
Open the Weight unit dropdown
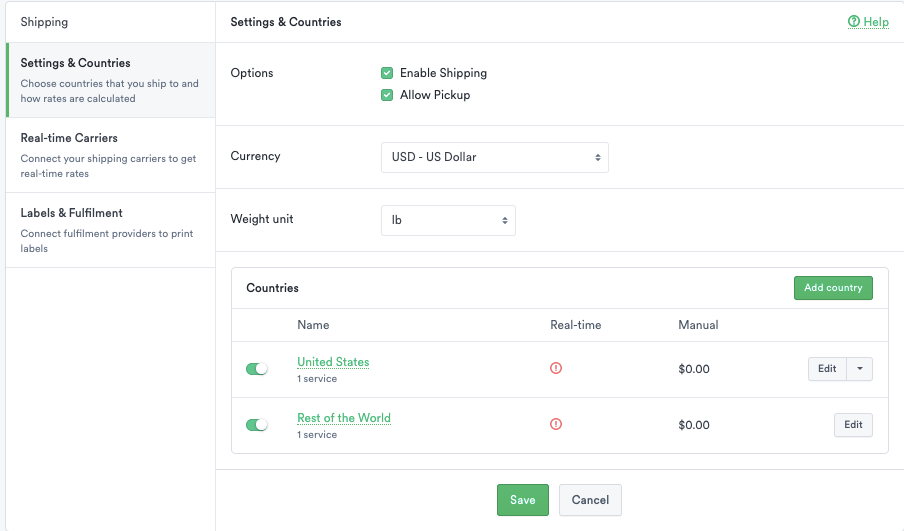click(448, 220)
